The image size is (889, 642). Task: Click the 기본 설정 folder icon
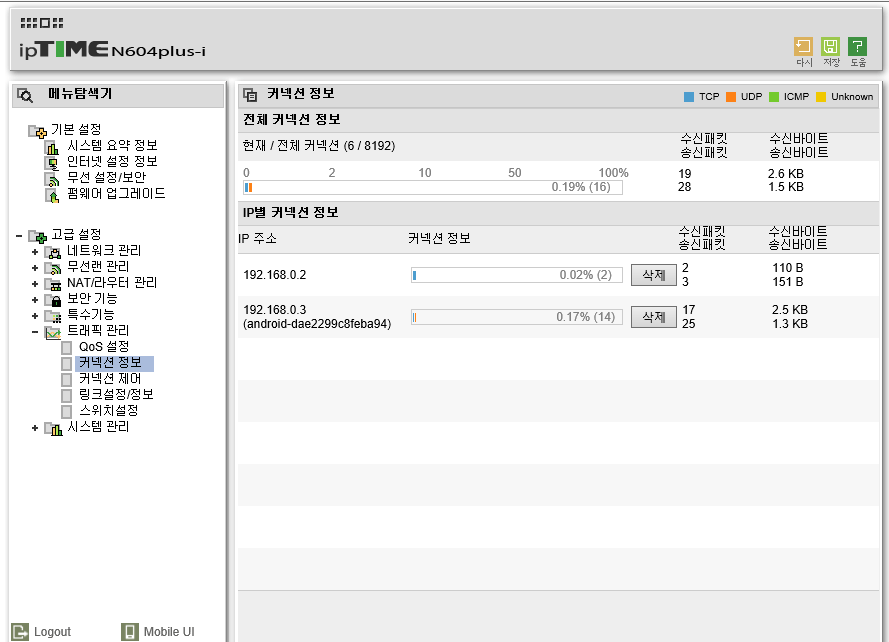(37, 132)
